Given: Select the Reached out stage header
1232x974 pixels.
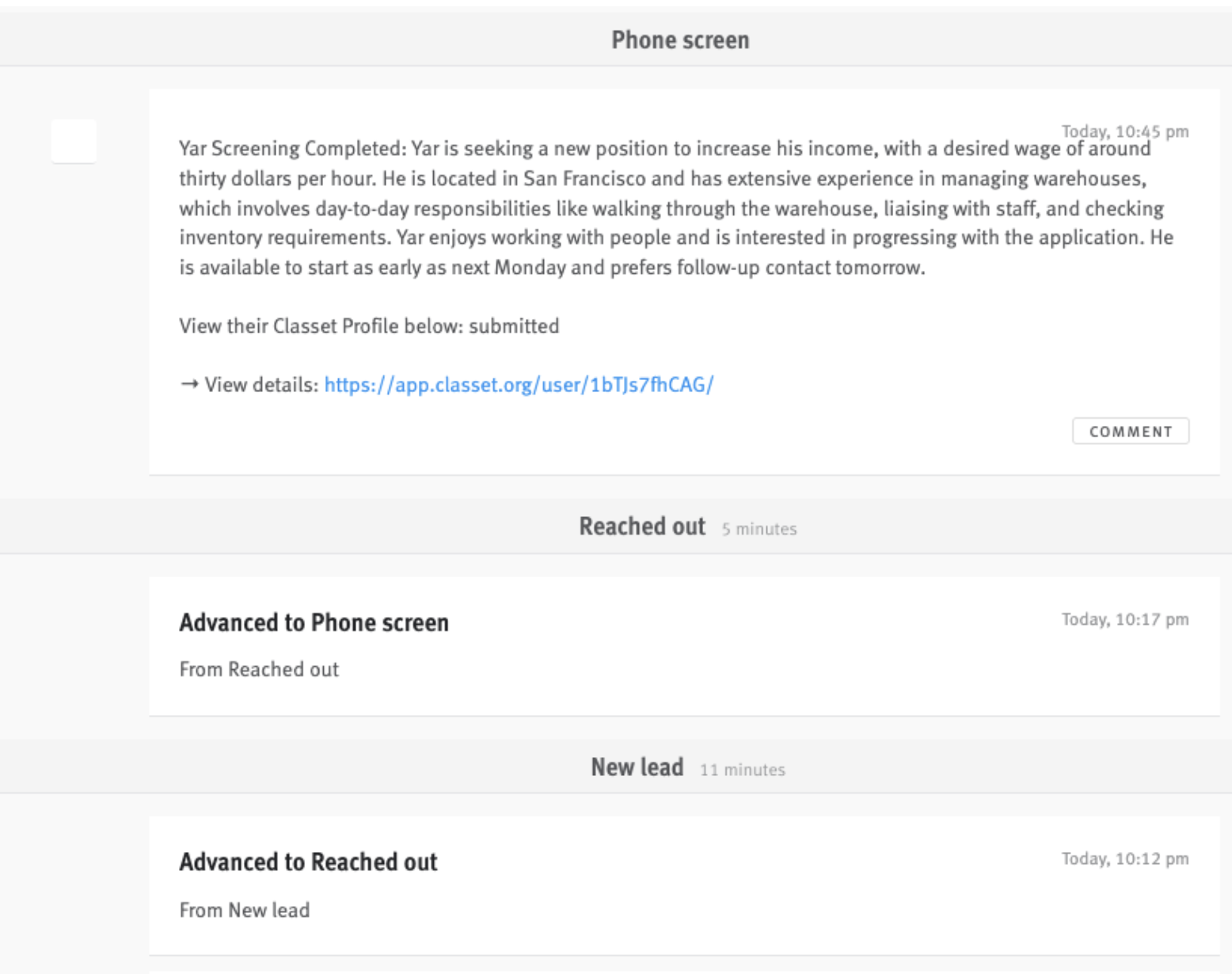Looking at the screenshot, I should point(641,527).
